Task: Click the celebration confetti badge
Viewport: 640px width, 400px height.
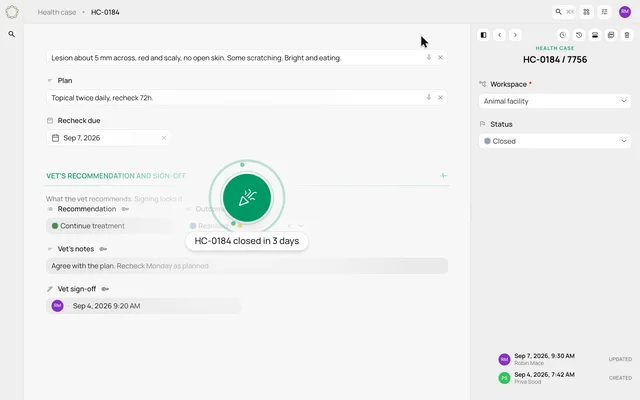Action: (x=247, y=198)
